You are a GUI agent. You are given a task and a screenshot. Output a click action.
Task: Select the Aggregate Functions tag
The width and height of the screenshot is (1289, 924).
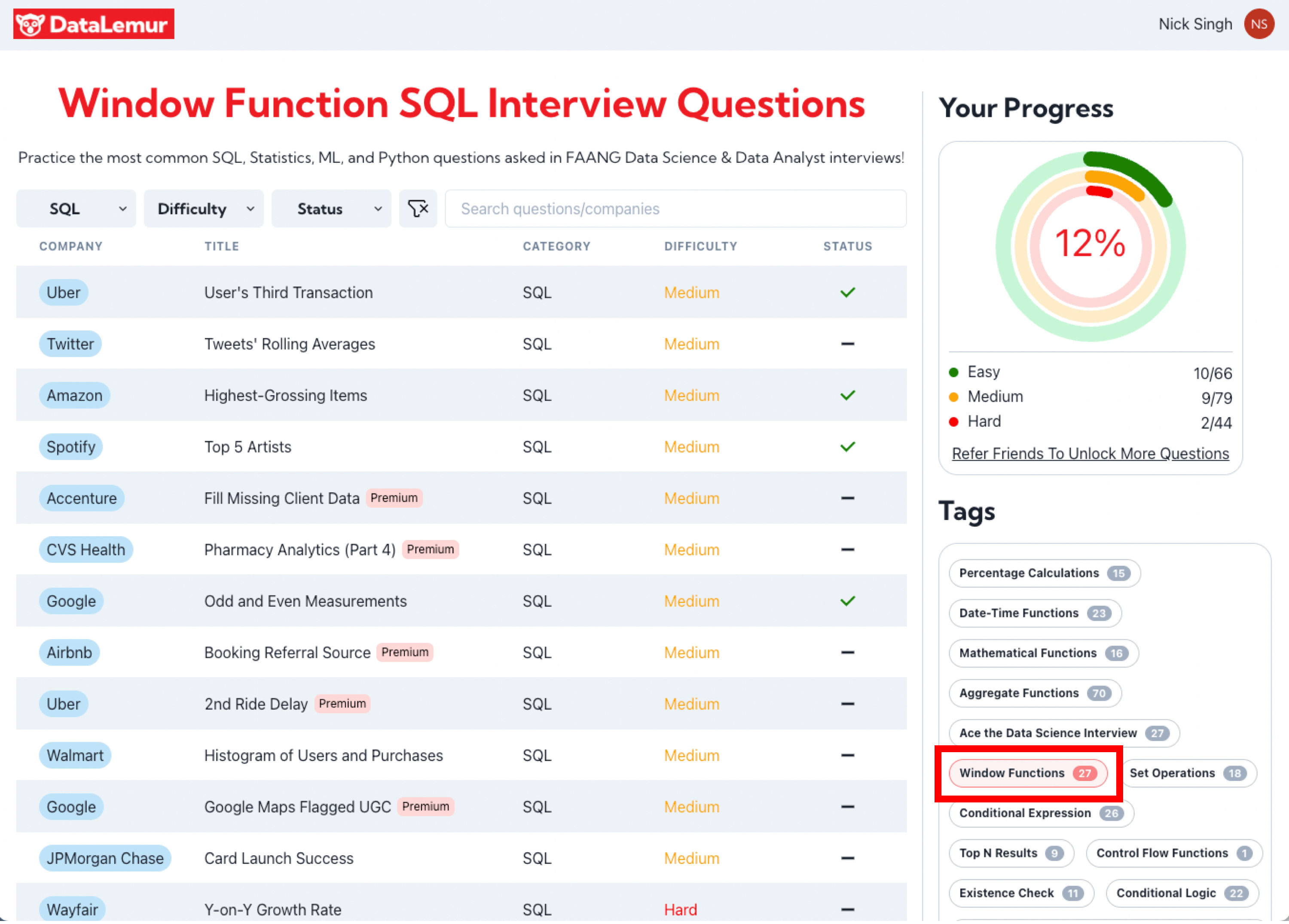click(1035, 693)
